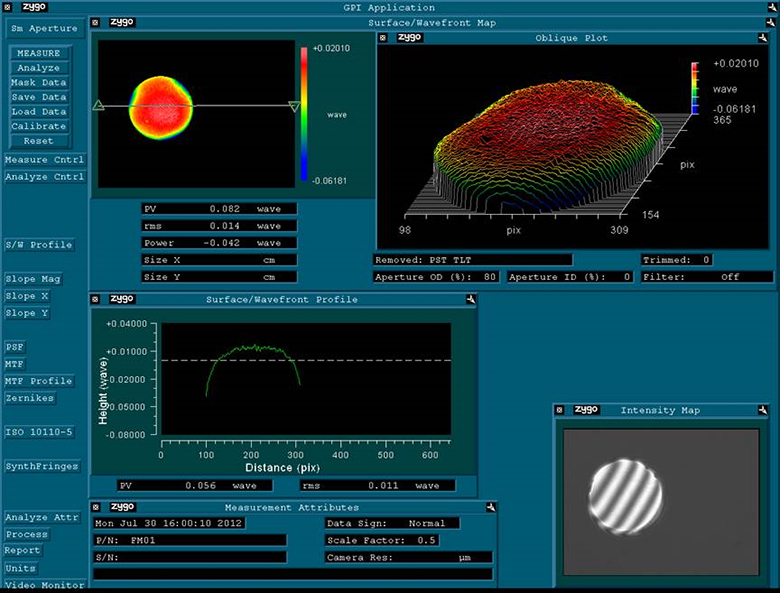
Task: Click the right slice triangle marker on map
Action: [x=294, y=106]
